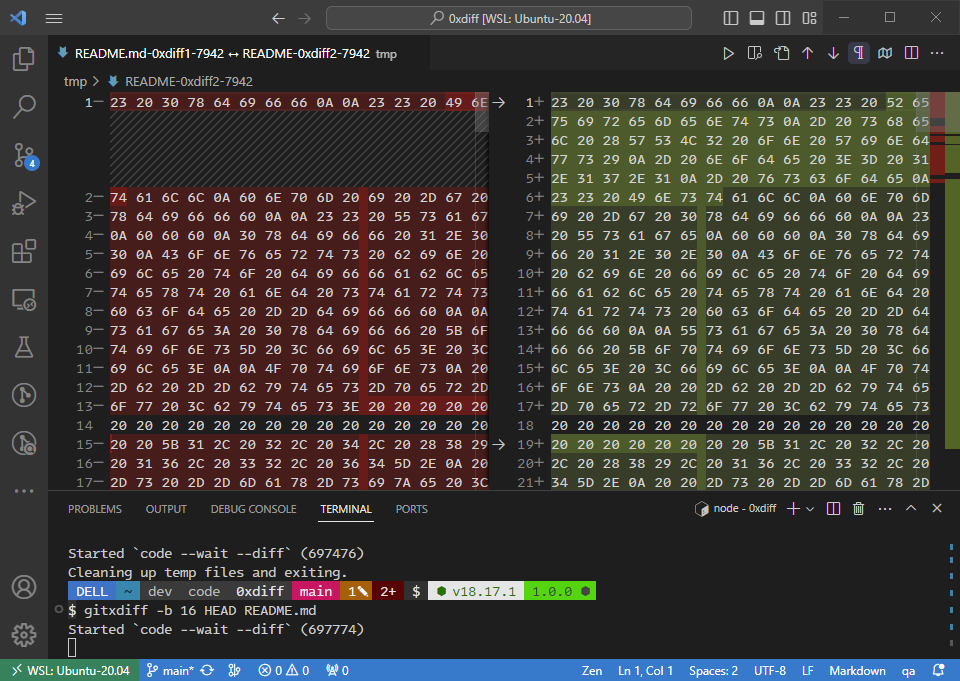Toggle Zen mode in status bar

tap(592, 671)
